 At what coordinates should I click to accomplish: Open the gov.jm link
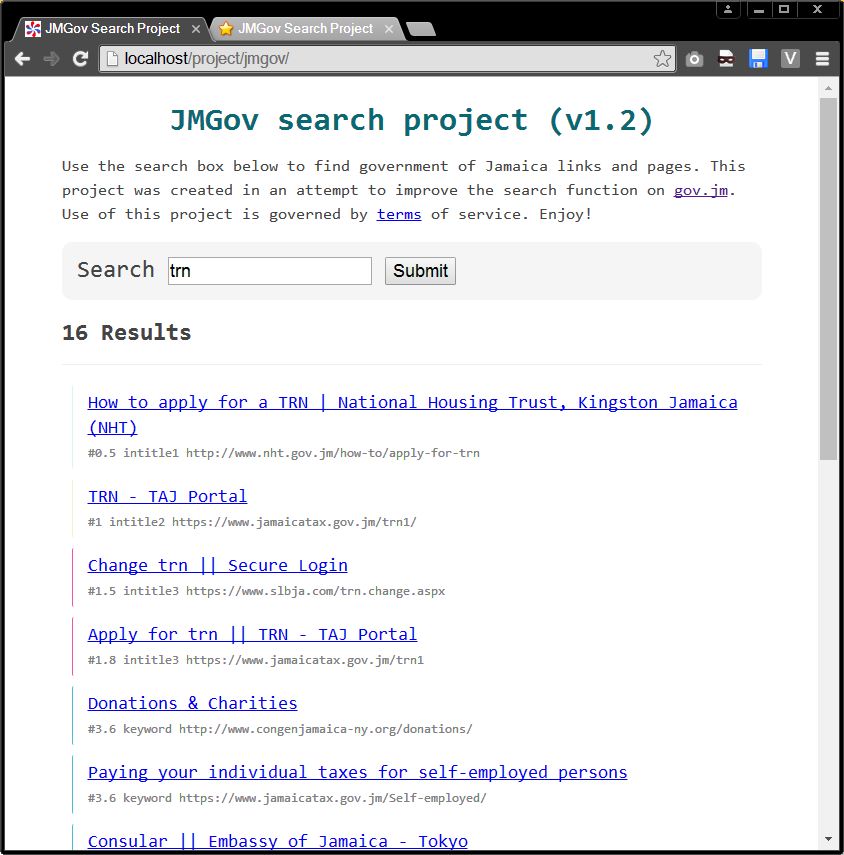pyautogui.click(x=701, y=190)
